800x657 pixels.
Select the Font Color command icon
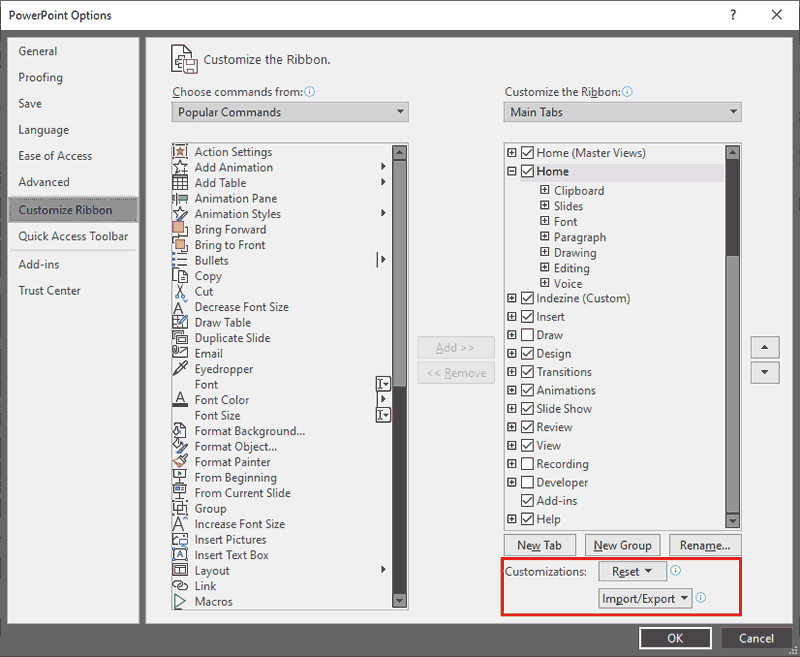tap(181, 400)
